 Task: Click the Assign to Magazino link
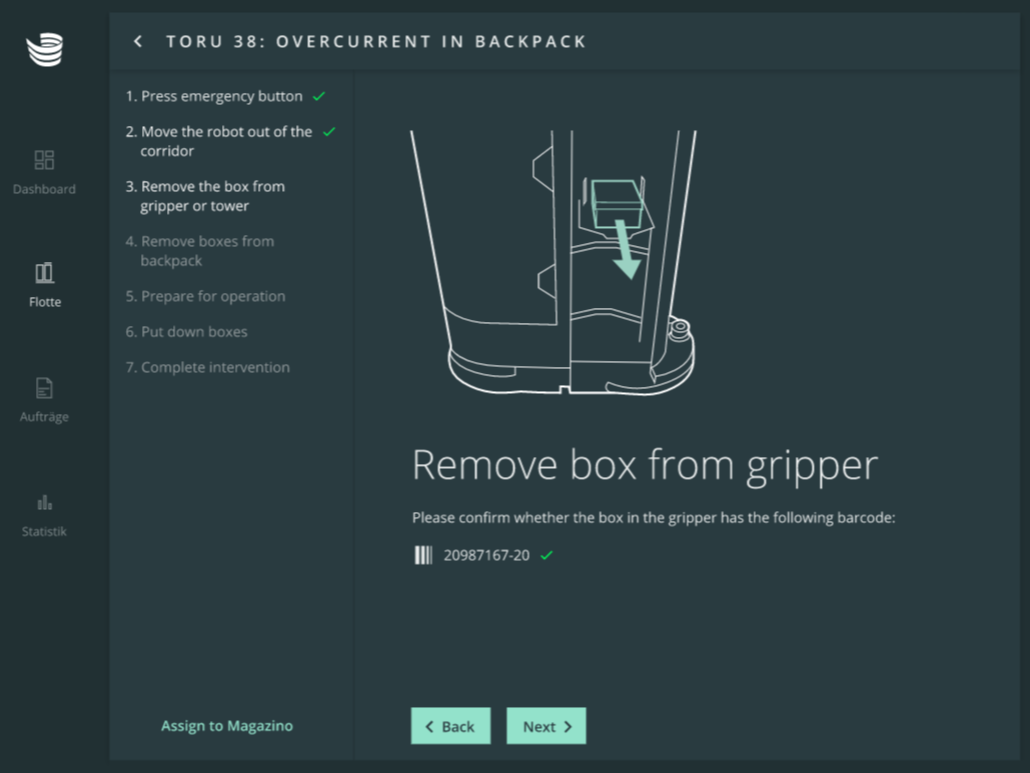click(x=227, y=726)
